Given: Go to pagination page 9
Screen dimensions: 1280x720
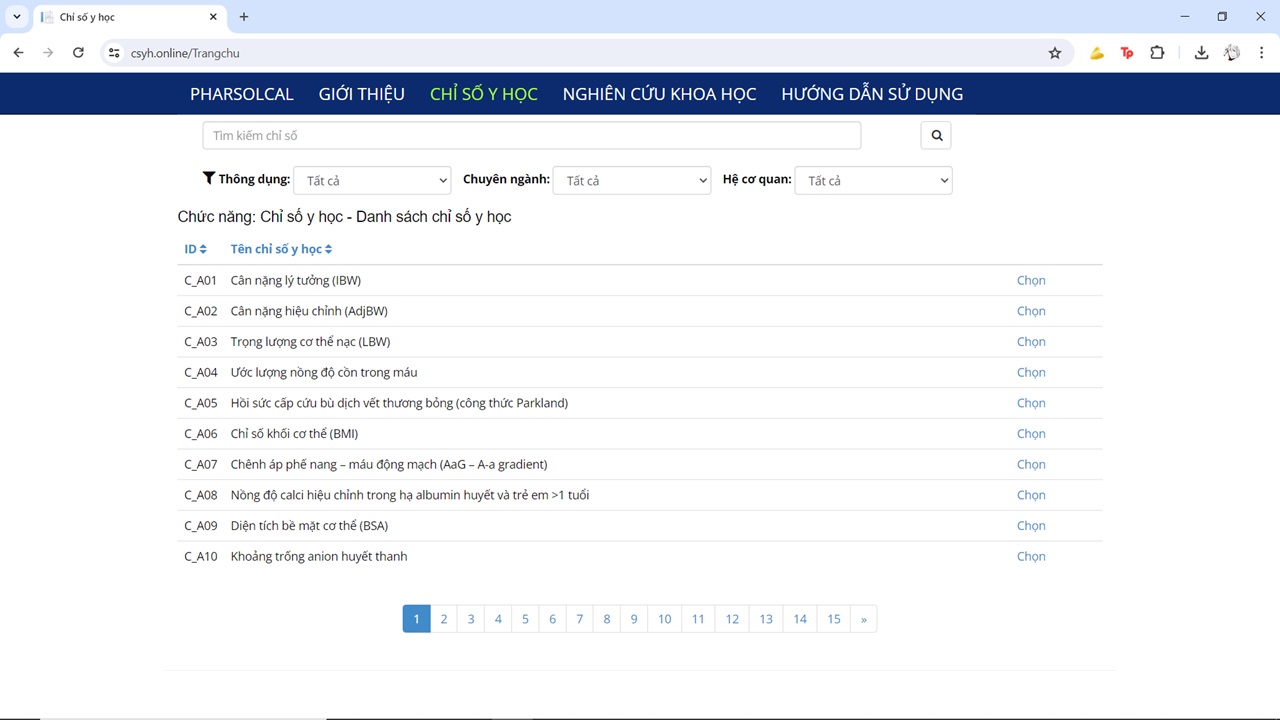Looking at the screenshot, I should [x=633, y=619].
